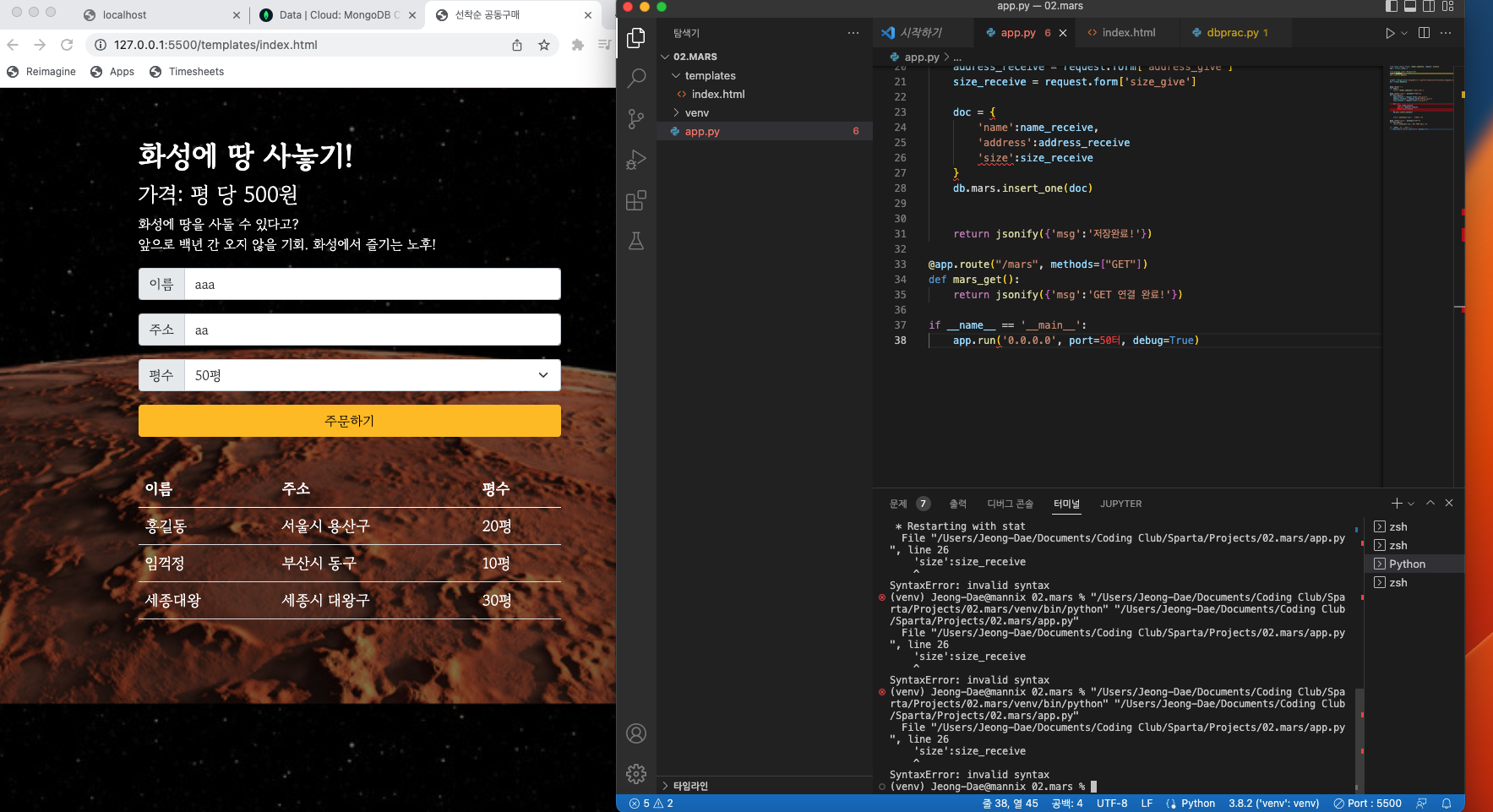Viewport: 1493px width, 812px height.
Task: Show errors and warnings count in status bar
Action: pos(651,804)
